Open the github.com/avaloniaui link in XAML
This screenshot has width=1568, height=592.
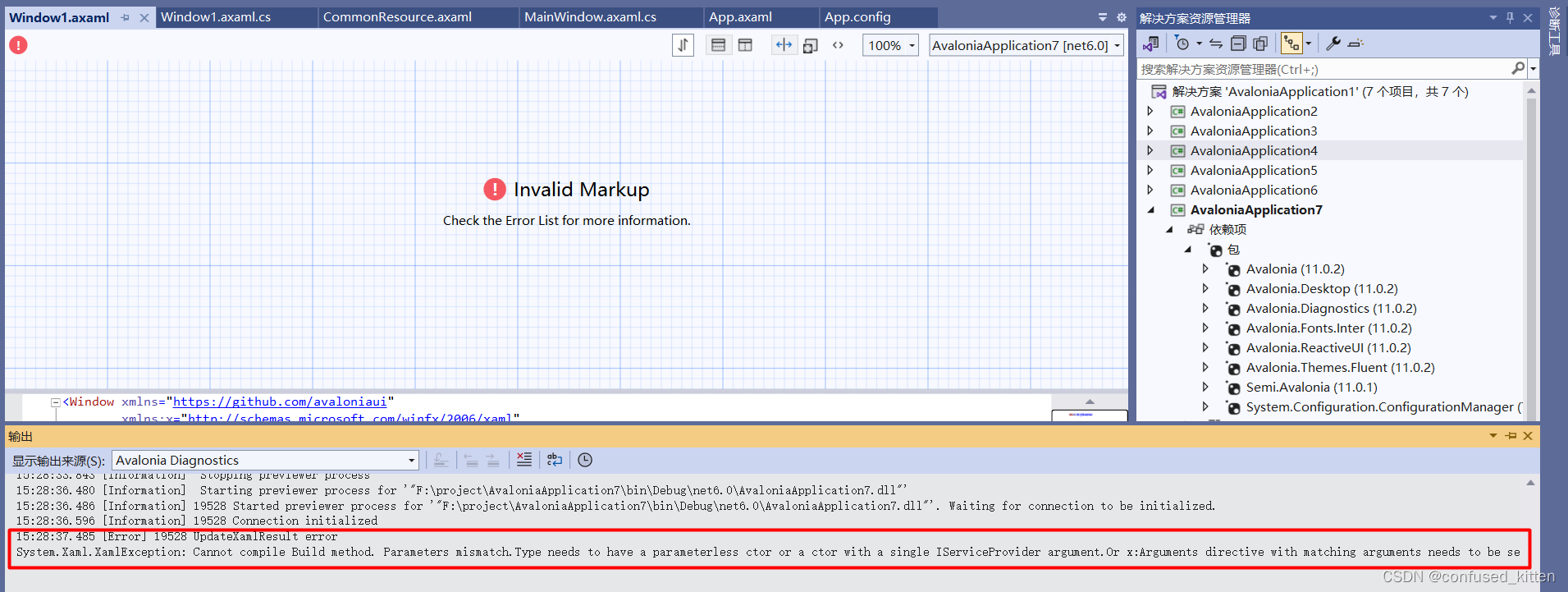[x=280, y=402]
